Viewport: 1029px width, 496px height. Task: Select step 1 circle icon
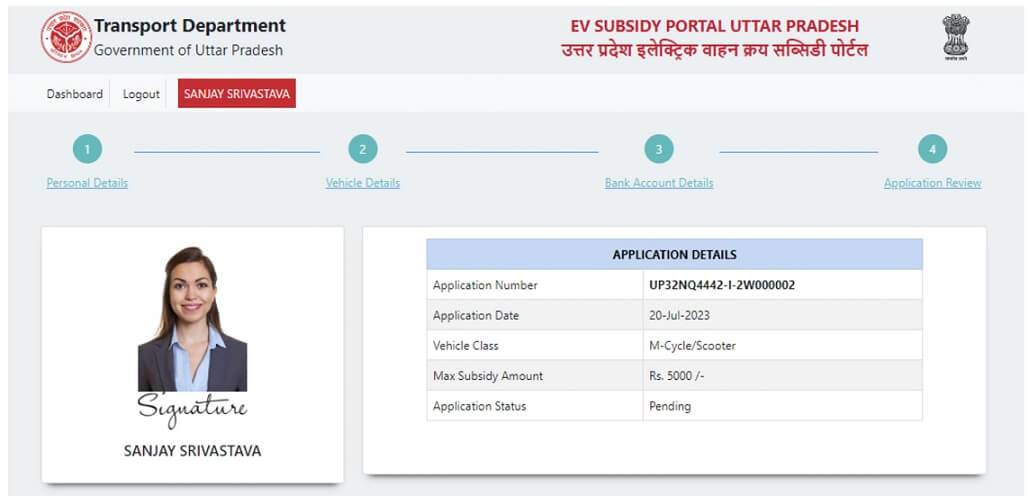tap(87, 150)
